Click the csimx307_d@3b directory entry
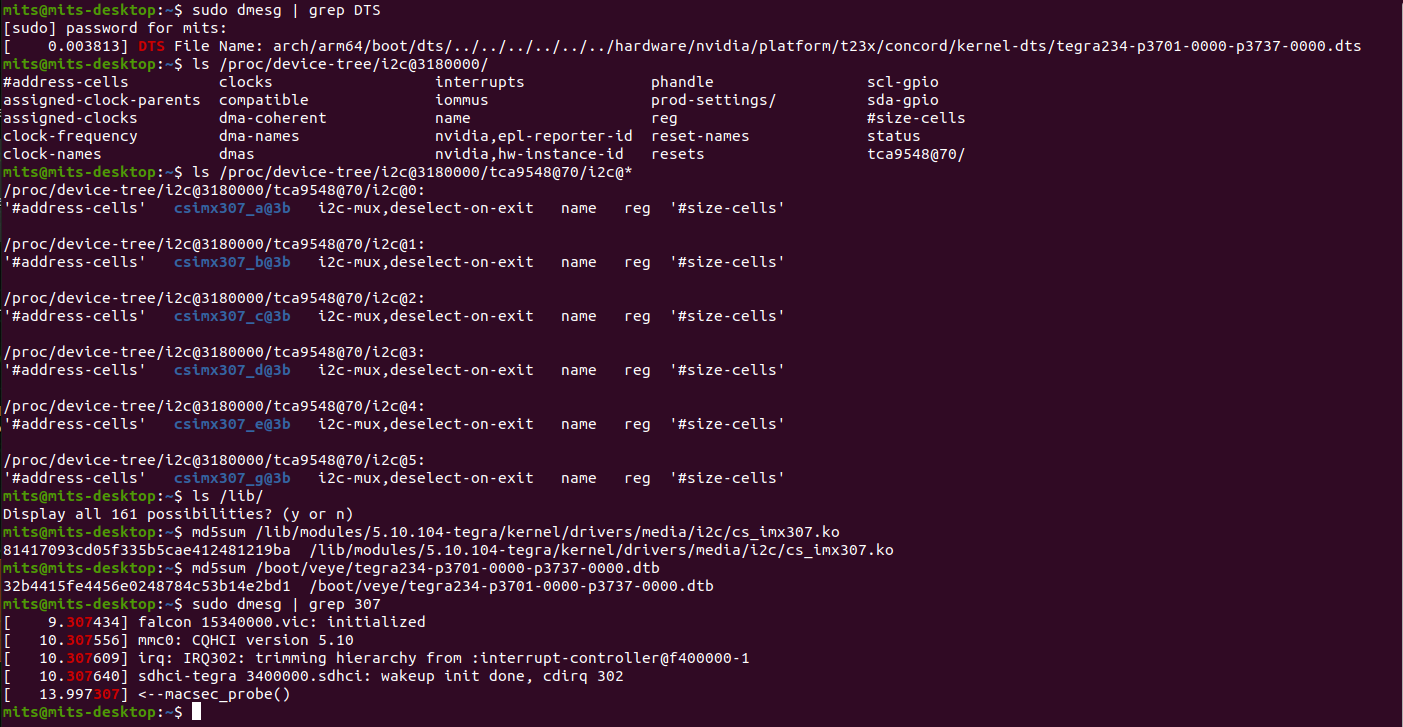1403x727 pixels. (x=232, y=370)
